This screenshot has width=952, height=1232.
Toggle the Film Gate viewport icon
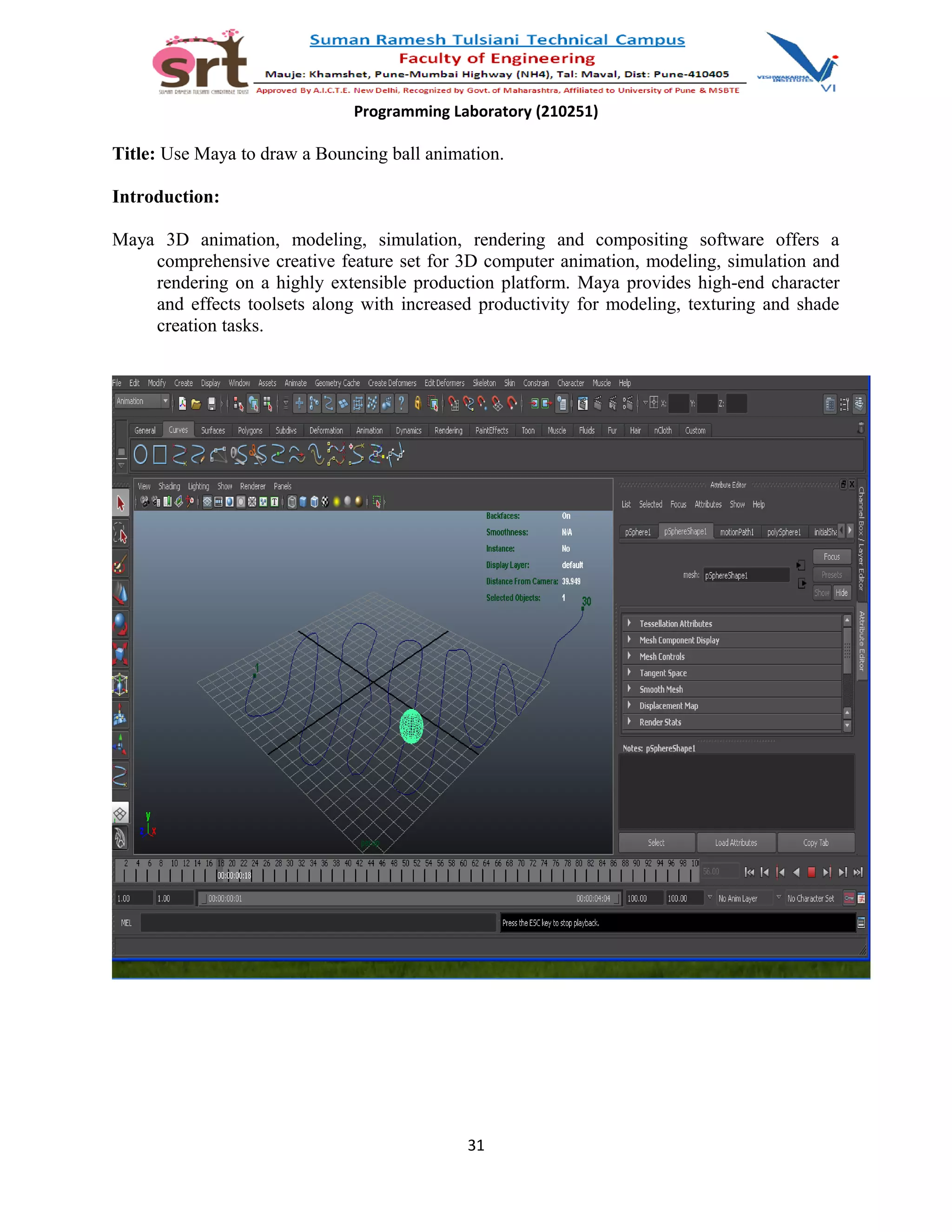(218, 502)
